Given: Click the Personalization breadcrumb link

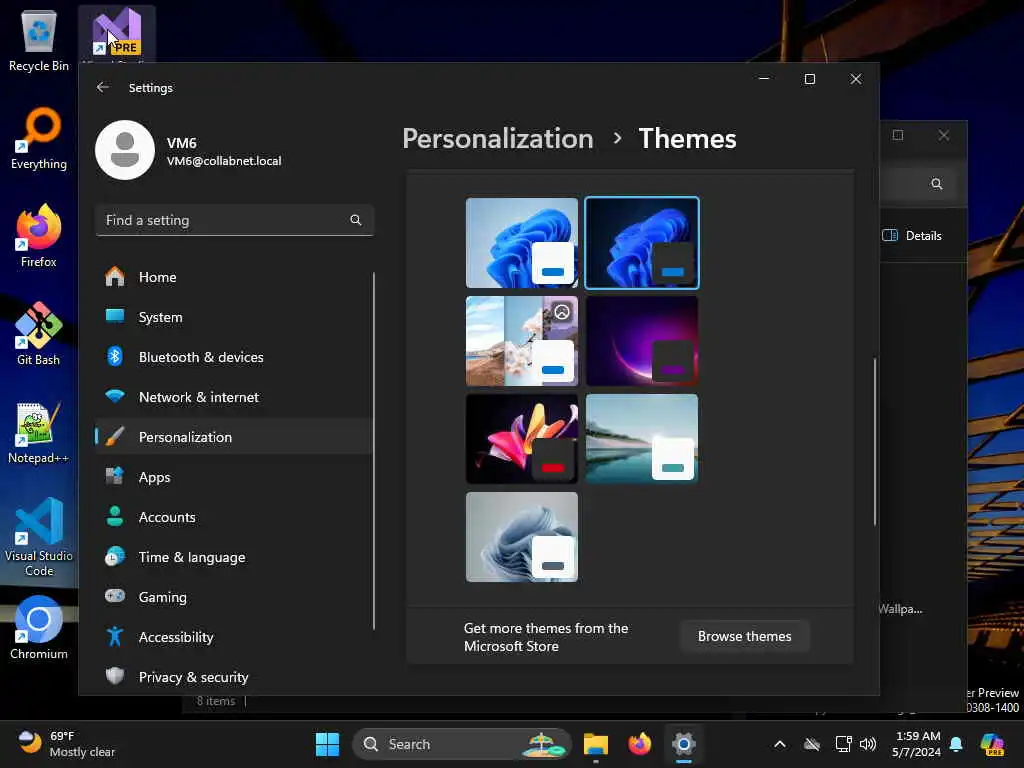Looking at the screenshot, I should pyautogui.click(x=498, y=138).
